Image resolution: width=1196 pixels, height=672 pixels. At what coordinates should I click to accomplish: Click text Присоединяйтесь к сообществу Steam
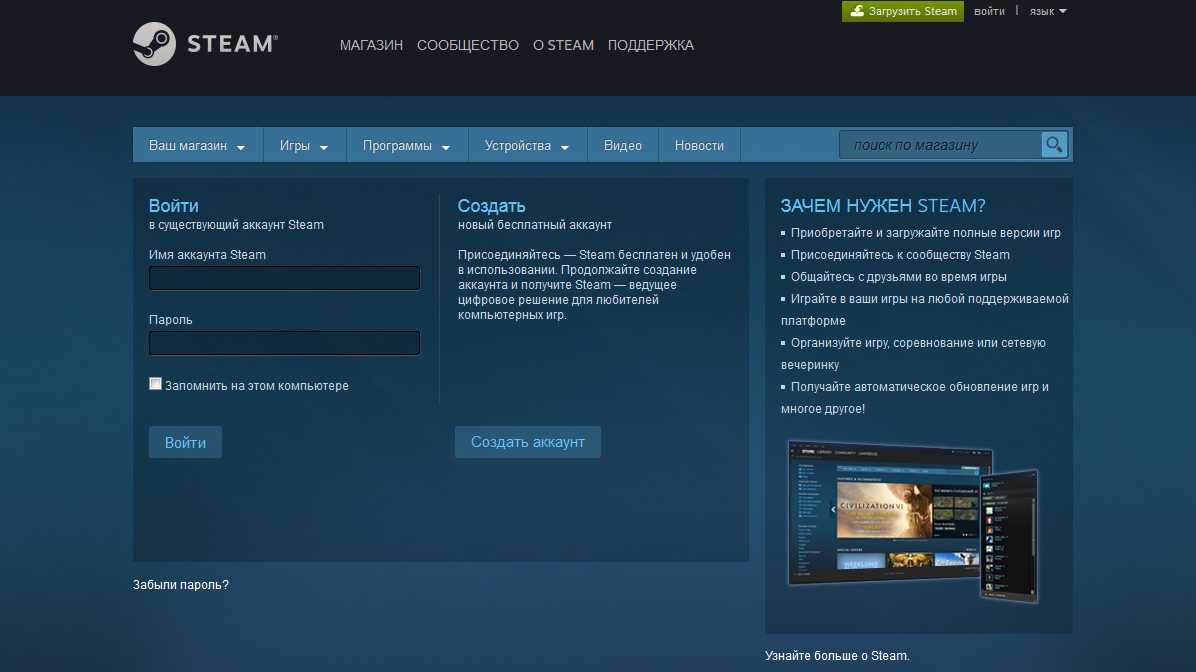(x=900, y=255)
